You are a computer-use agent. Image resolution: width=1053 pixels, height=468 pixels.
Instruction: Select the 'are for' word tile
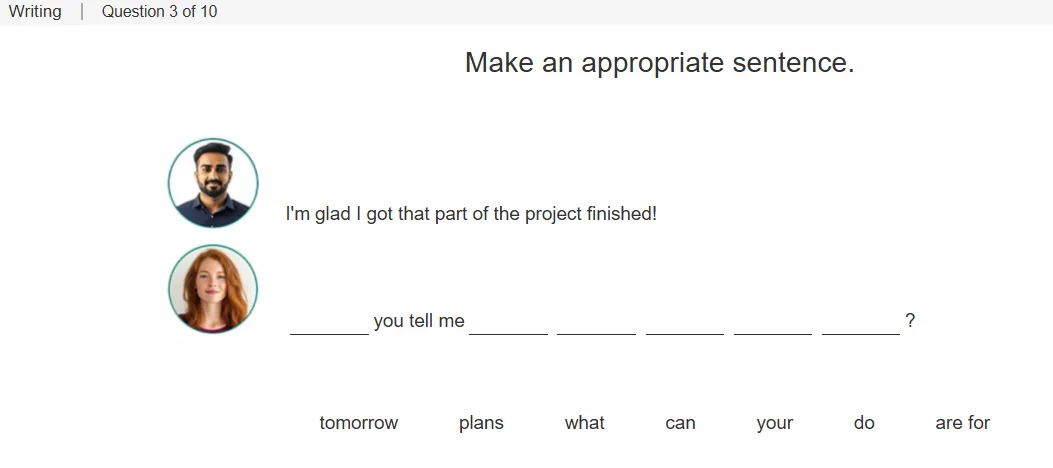click(962, 423)
